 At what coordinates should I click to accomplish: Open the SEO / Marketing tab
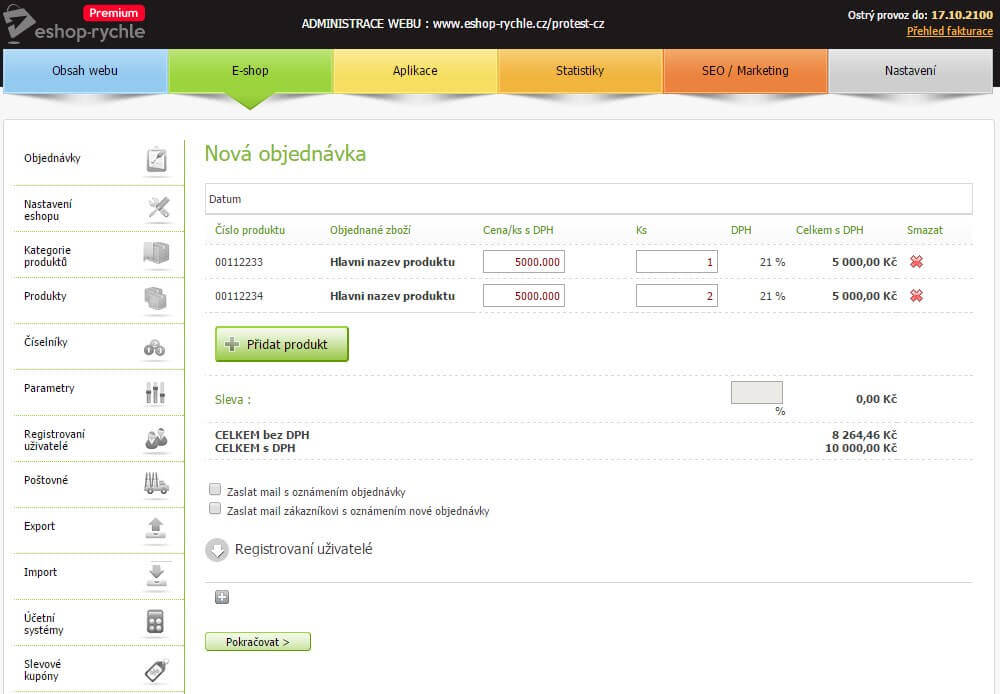(x=745, y=70)
